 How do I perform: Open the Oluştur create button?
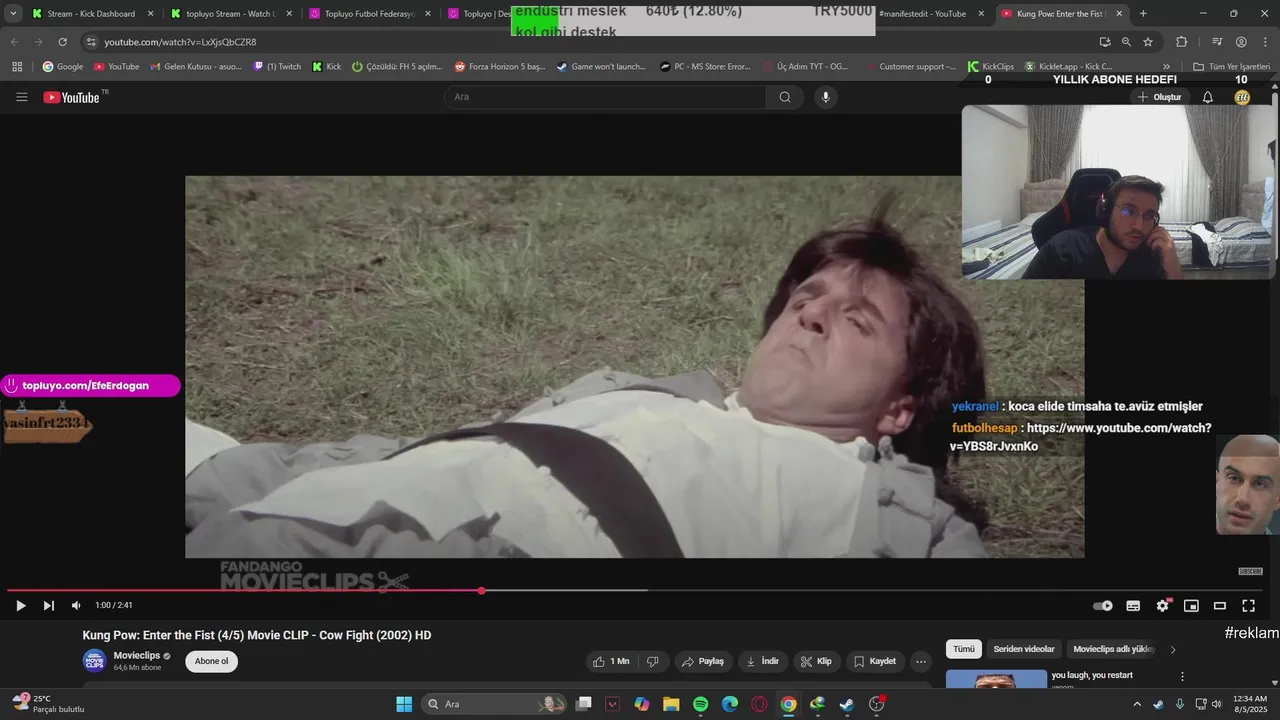[1159, 97]
